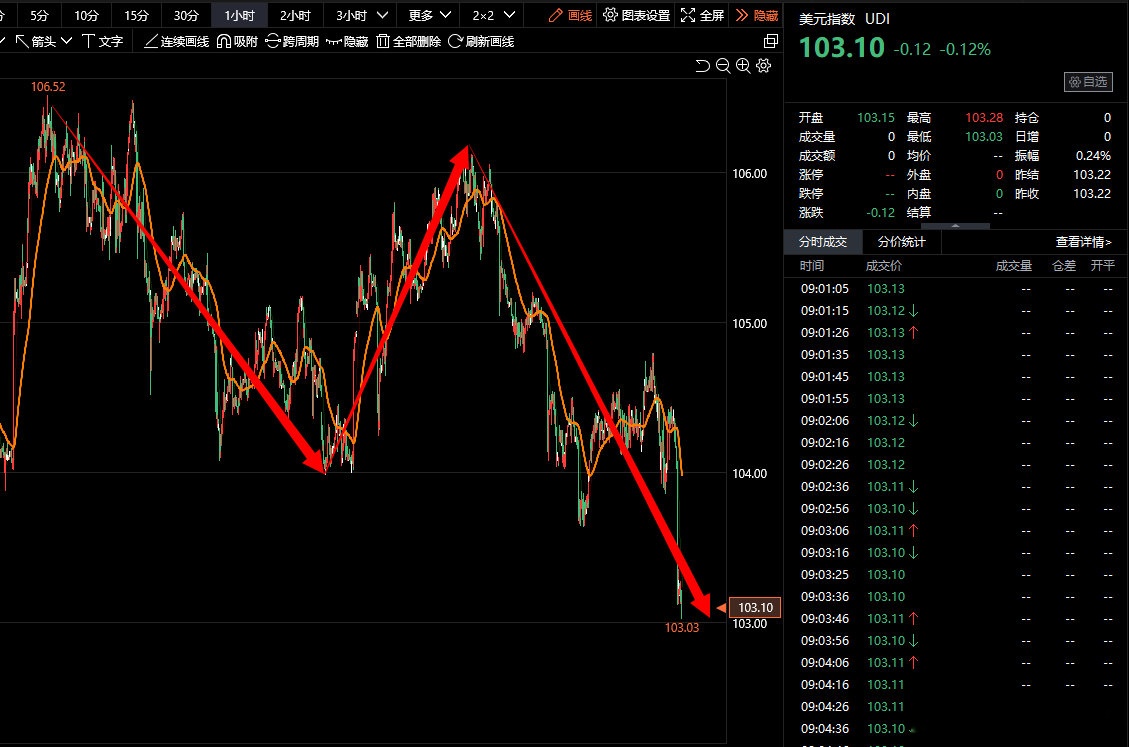Screen dimensions: 1129x747
Task: Click the undo icon above the chart
Action: coord(702,66)
